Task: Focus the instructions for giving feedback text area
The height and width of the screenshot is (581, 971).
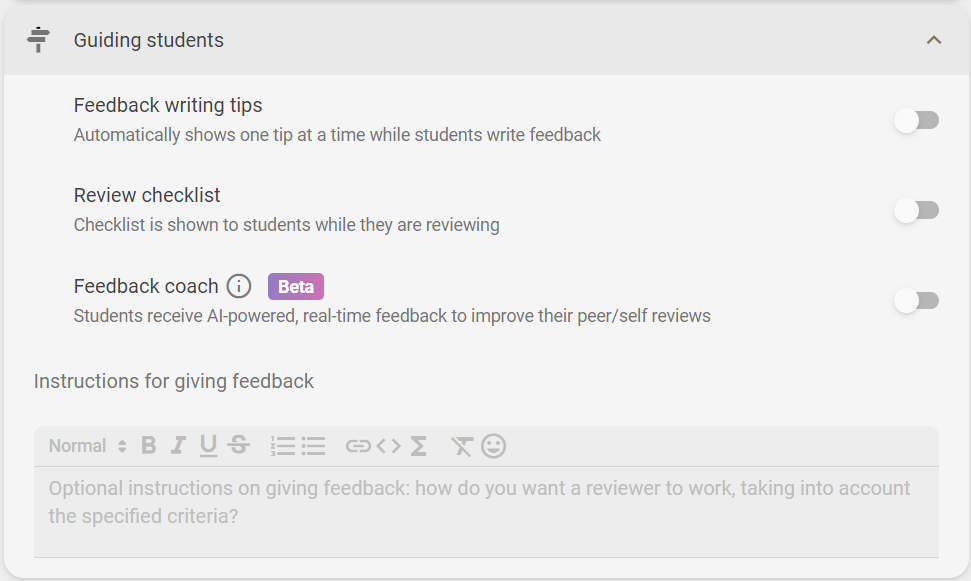Action: 486,512
